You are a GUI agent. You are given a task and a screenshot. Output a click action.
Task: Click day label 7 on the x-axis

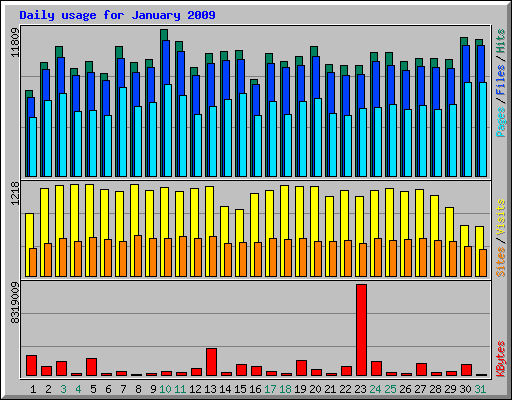tap(123, 389)
